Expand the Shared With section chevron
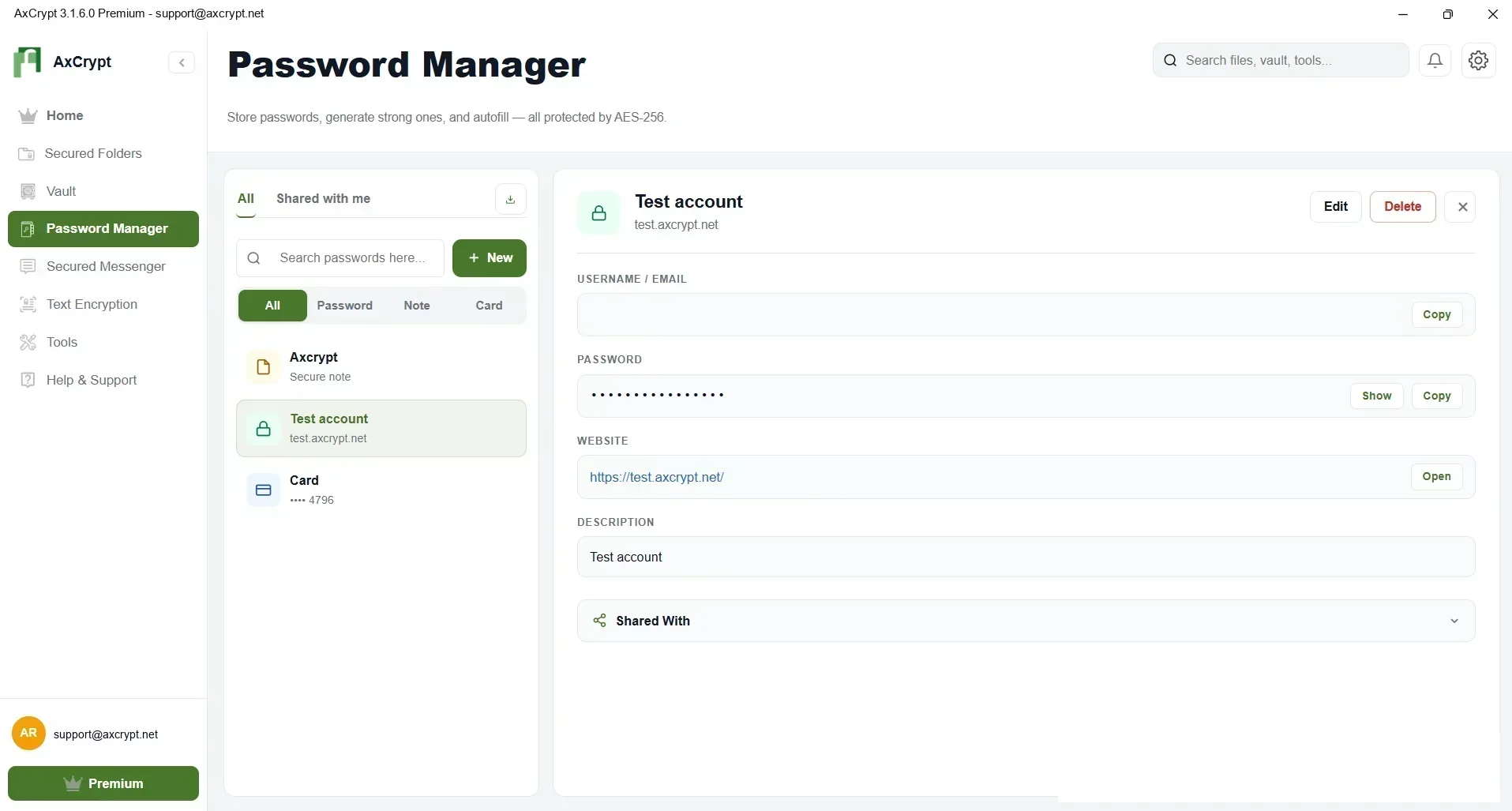The height and width of the screenshot is (811, 1512). click(1454, 621)
